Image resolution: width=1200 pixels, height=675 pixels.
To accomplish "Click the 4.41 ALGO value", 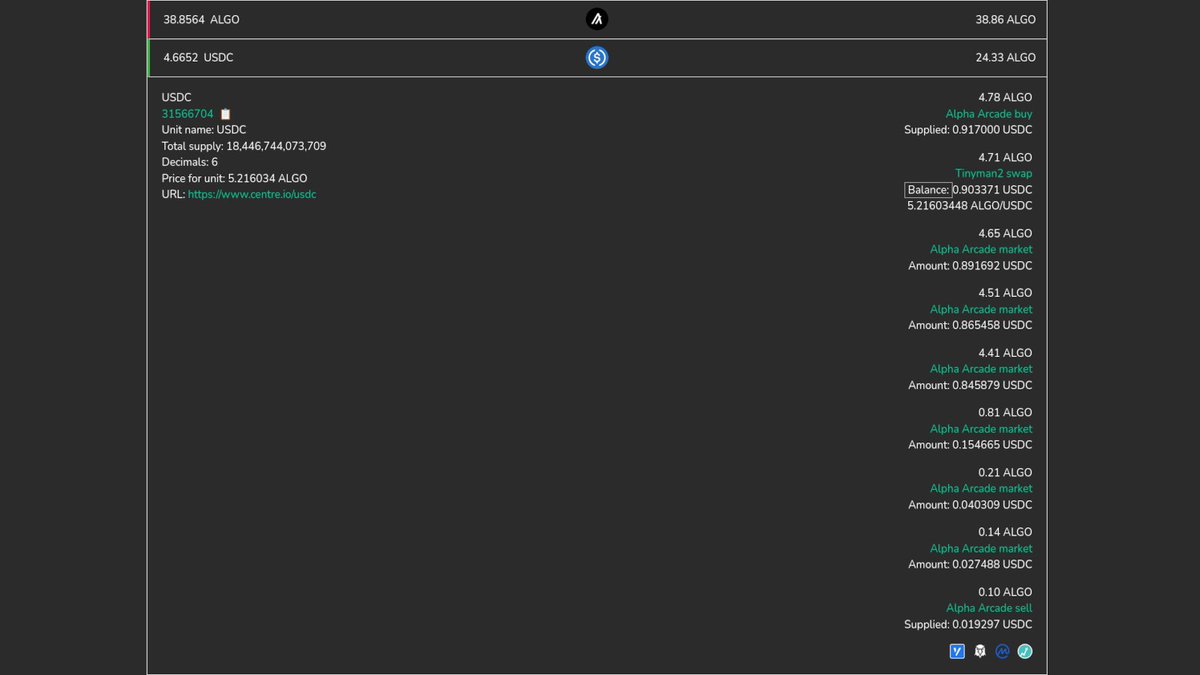I will pyautogui.click(x=1005, y=353).
